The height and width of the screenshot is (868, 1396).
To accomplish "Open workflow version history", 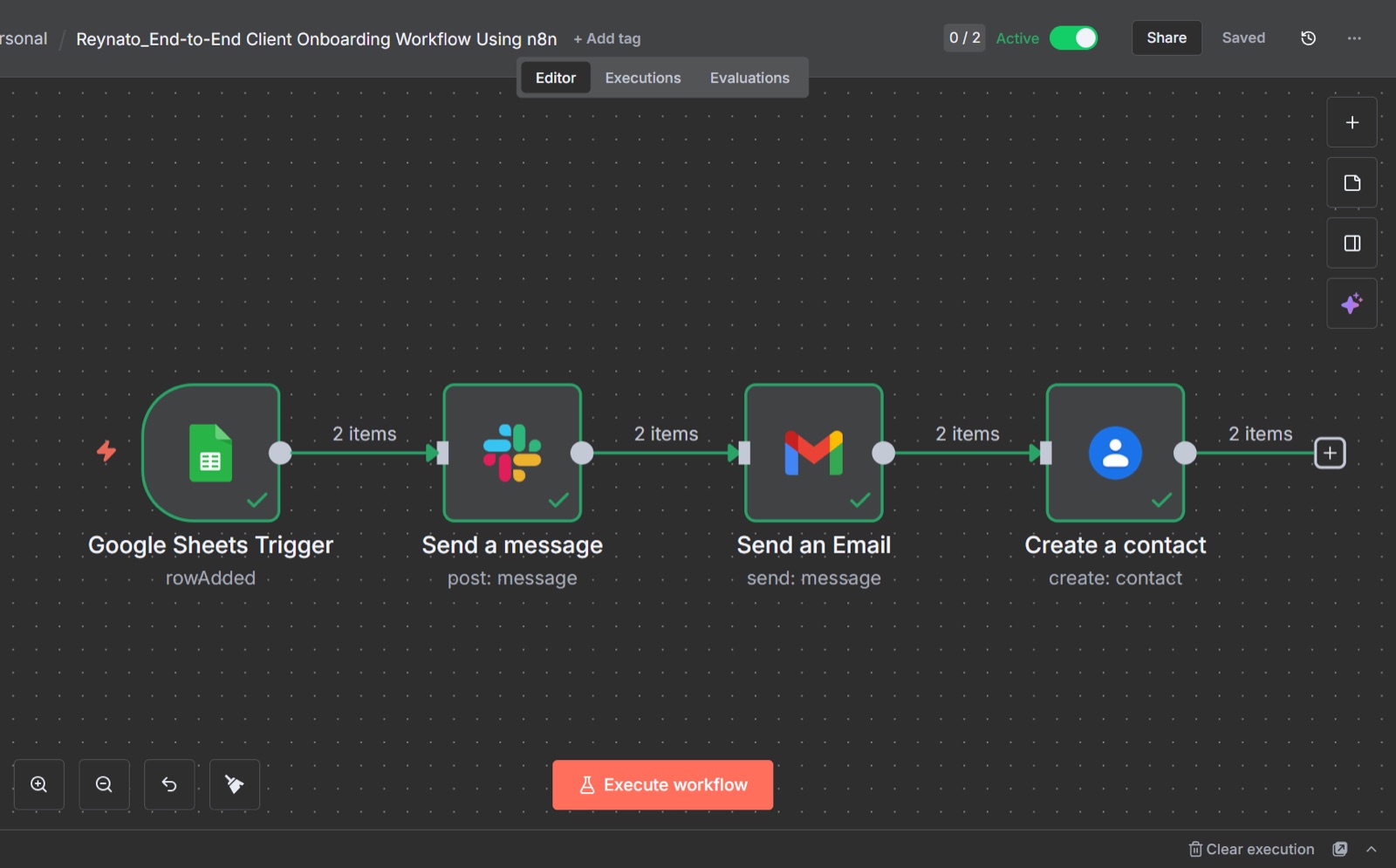I will [1308, 38].
